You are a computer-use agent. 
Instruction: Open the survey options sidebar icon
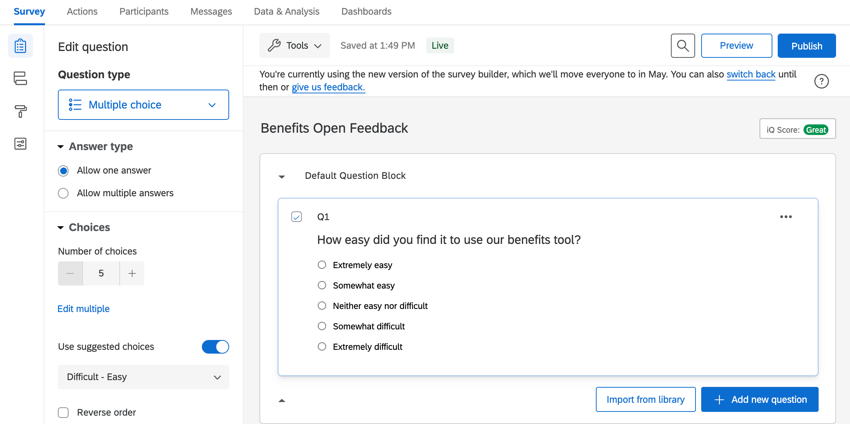pos(20,144)
